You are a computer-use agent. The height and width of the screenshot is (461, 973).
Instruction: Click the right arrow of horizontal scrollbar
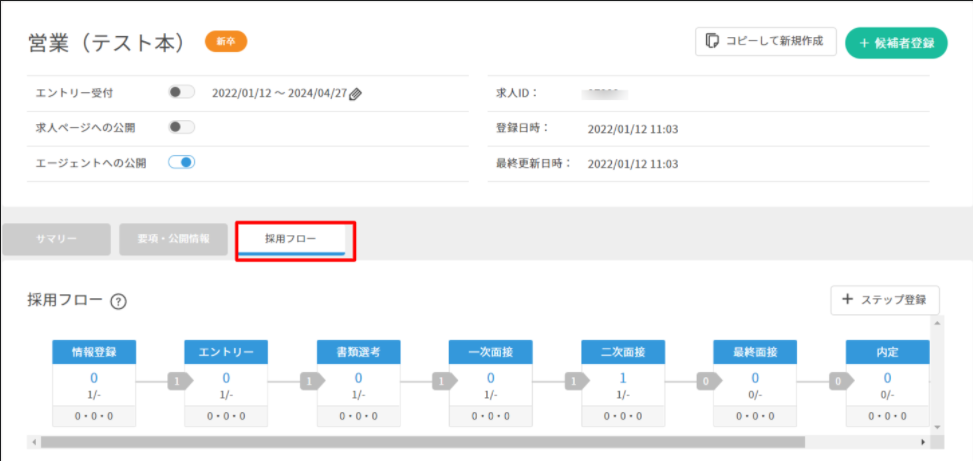[x=923, y=441]
